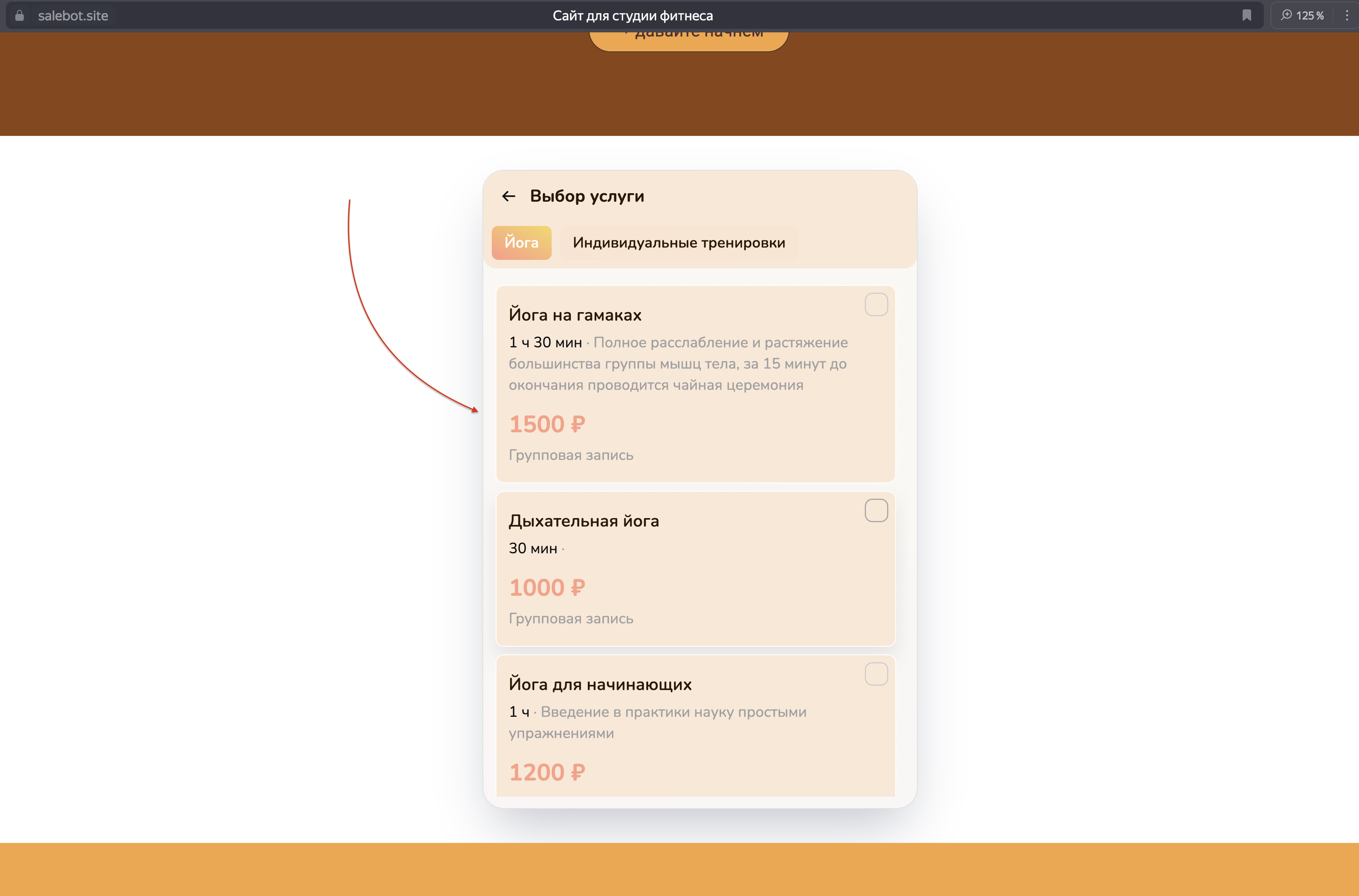Click the page title Сайт для студии фитнеса
The width and height of the screenshot is (1359, 896).
632,16
